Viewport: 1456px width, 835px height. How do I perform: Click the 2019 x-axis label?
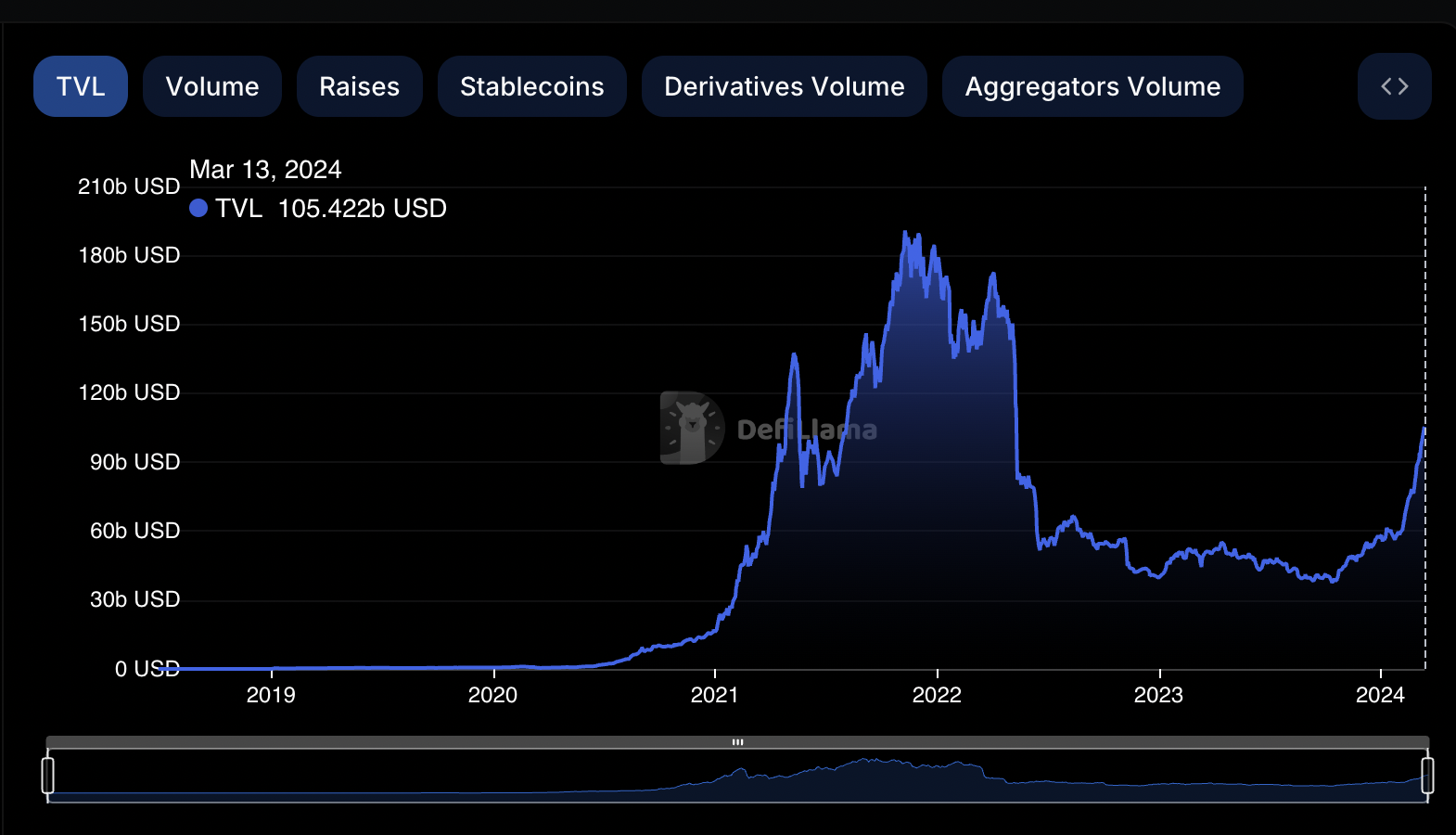(271, 695)
